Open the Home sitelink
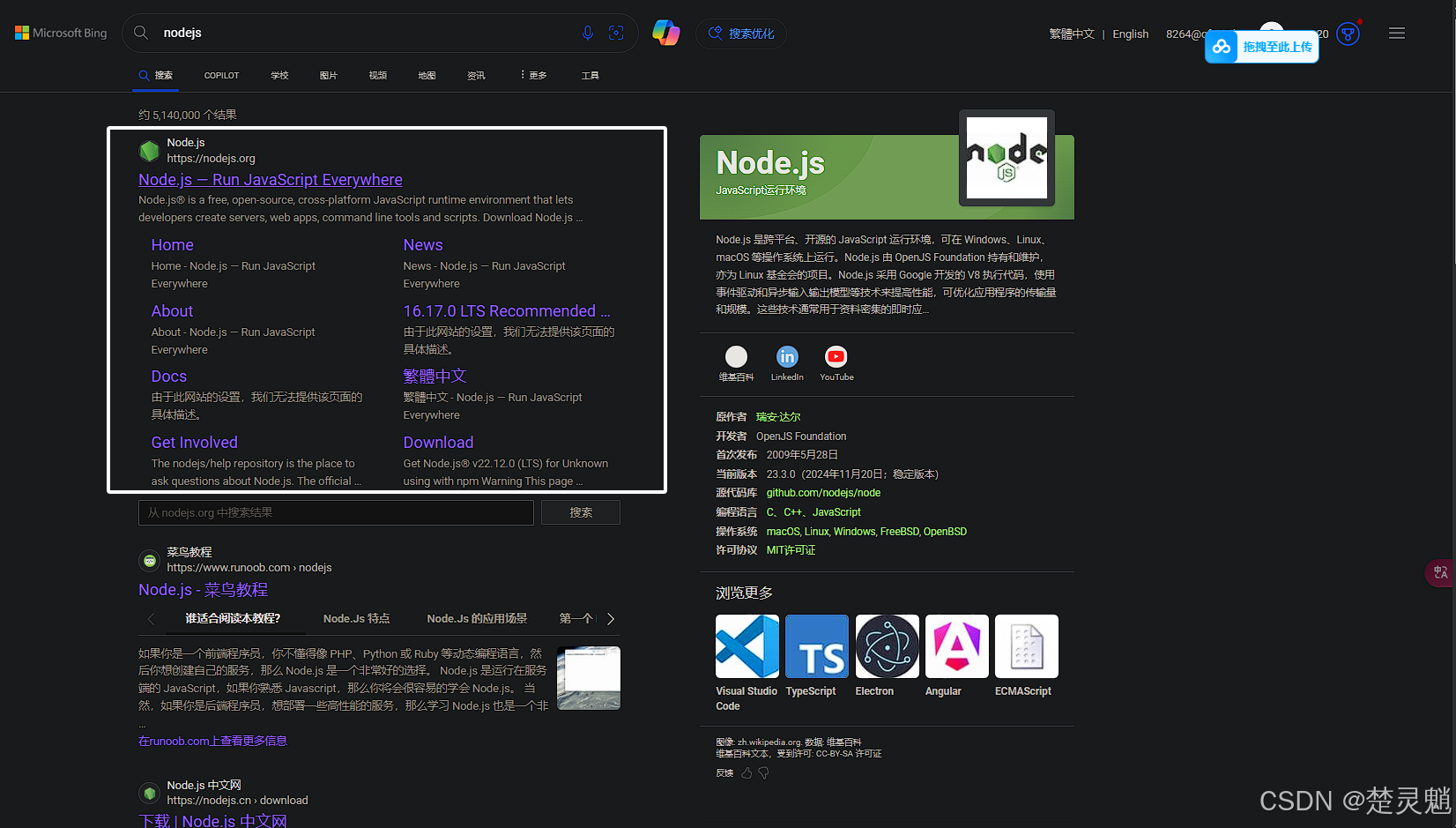This screenshot has width=1456, height=828. tap(172, 245)
